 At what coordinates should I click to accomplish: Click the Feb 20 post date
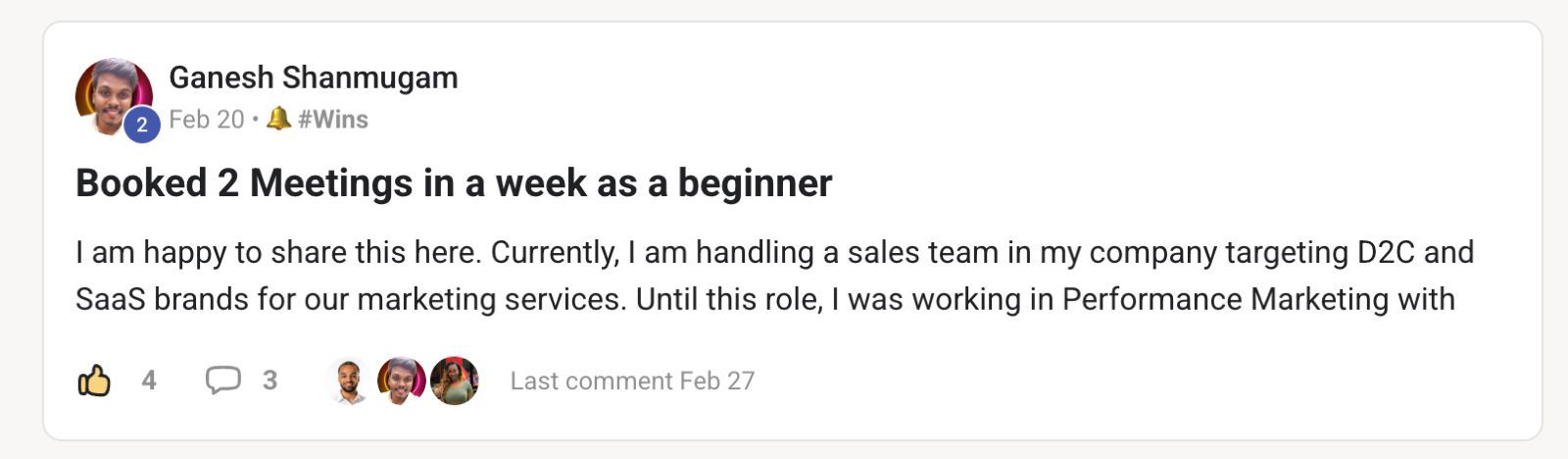206,120
